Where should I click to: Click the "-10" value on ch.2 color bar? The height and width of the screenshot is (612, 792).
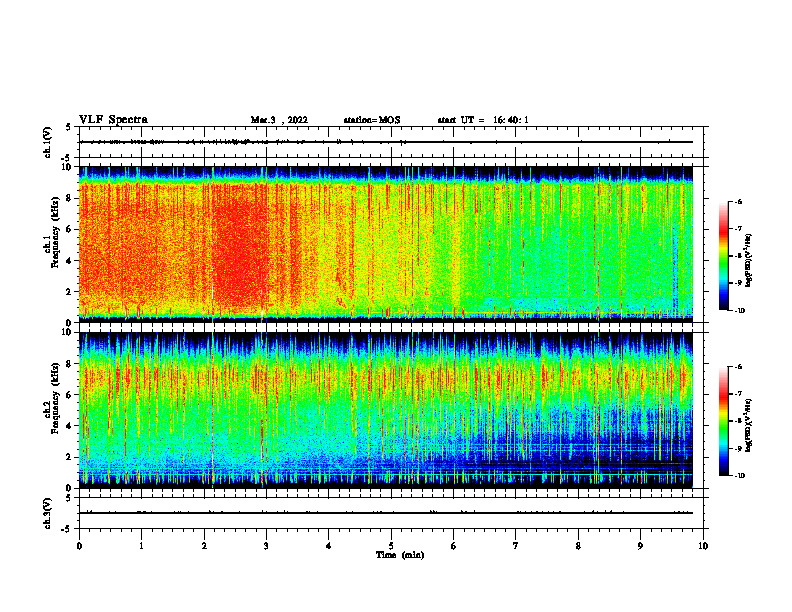coord(740,475)
